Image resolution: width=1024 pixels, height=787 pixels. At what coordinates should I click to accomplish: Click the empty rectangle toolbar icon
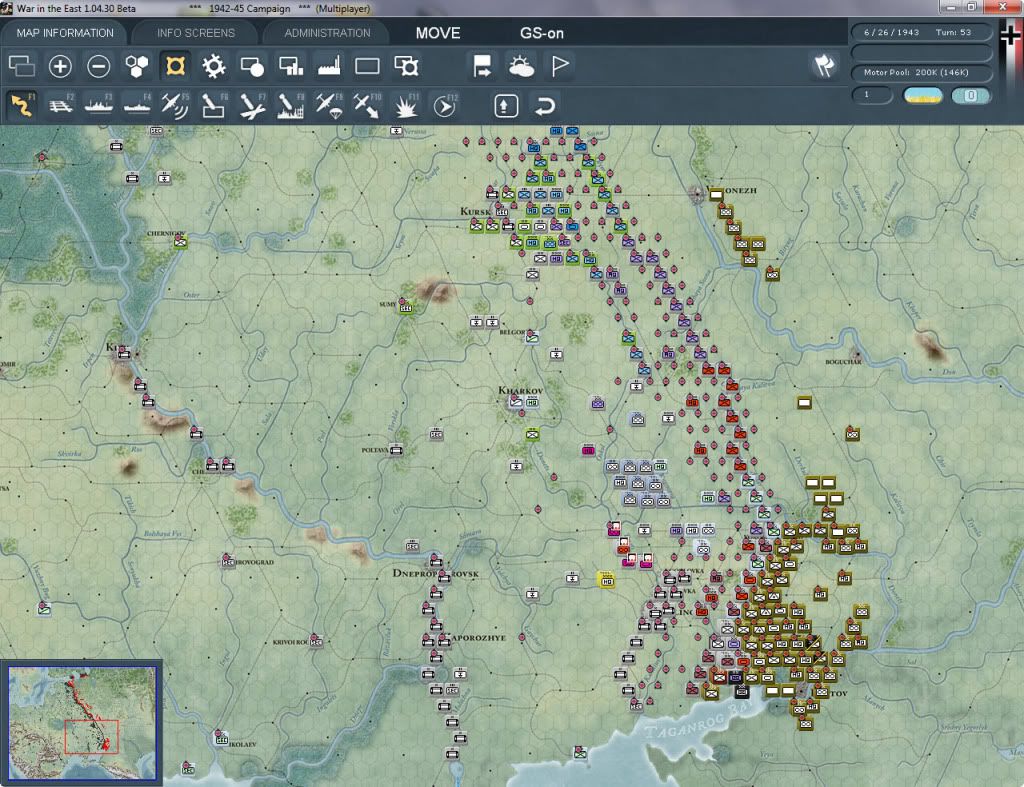(x=367, y=66)
